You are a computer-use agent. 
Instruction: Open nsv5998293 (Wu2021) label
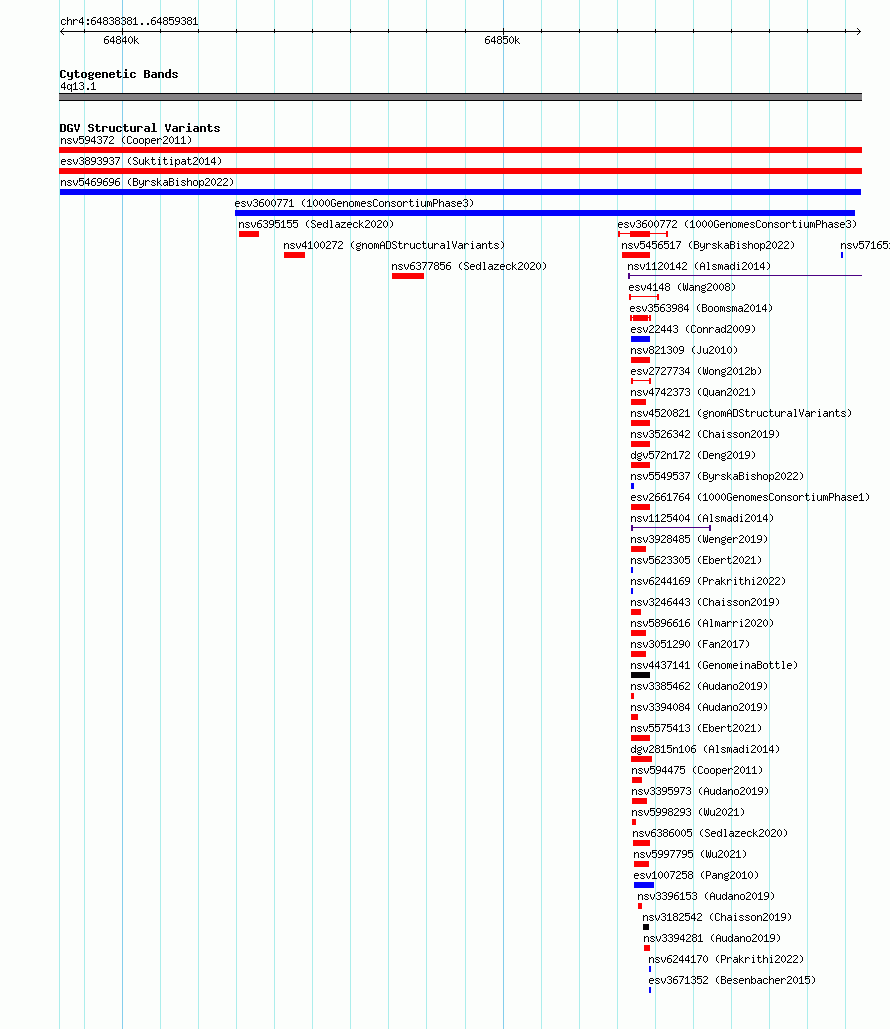pos(688,812)
